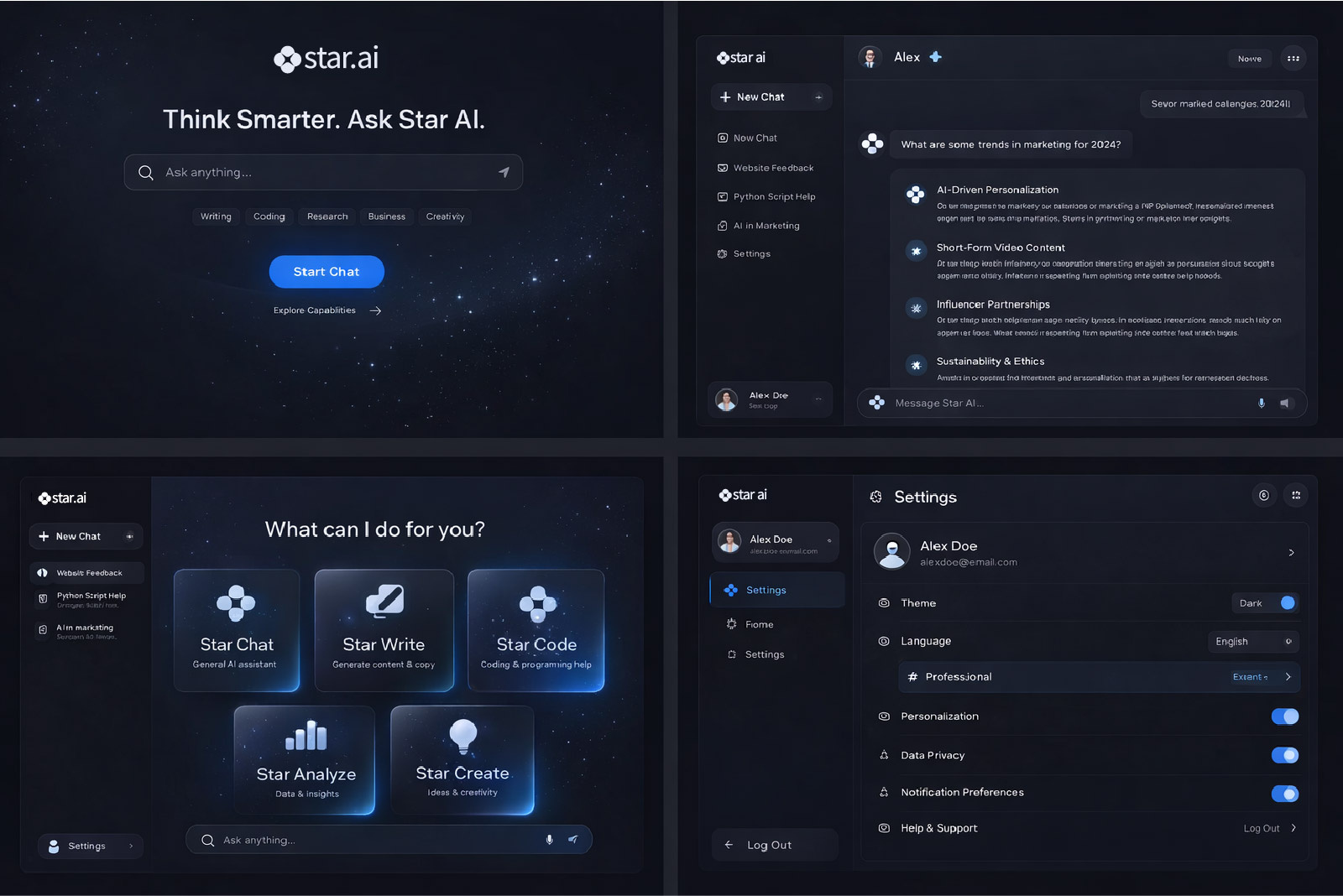Select the Settings tab in the sidebar
Viewport: 1343px width, 896px height.
776,590
